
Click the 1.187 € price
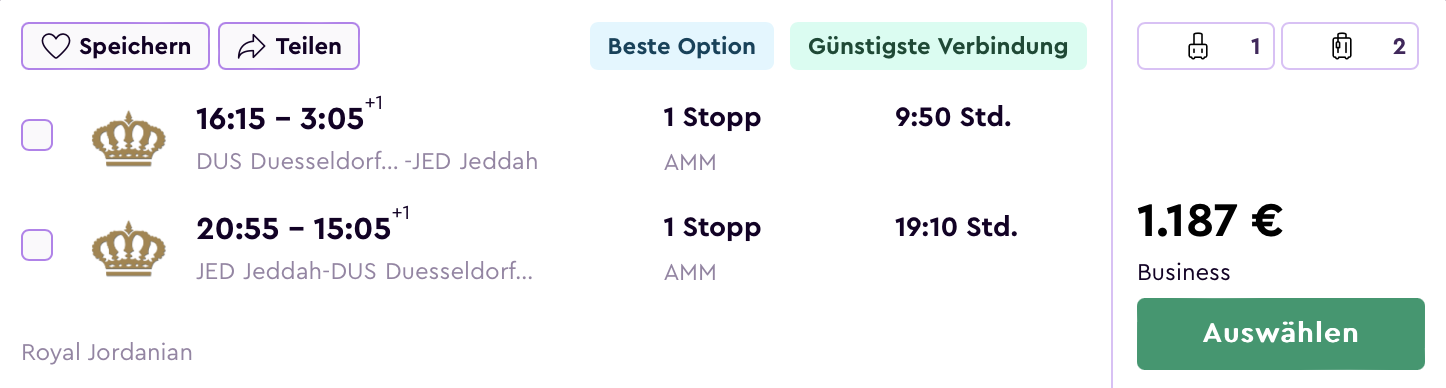pyautogui.click(x=1210, y=221)
